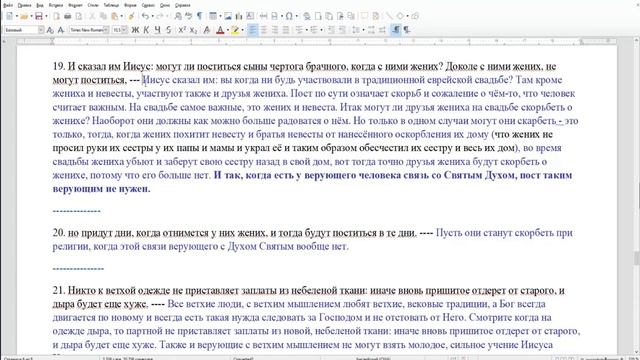This screenshot has width=640, height=360.
Task: Expand the highlight color dropdown arrow
Action: tap(242, 30)
